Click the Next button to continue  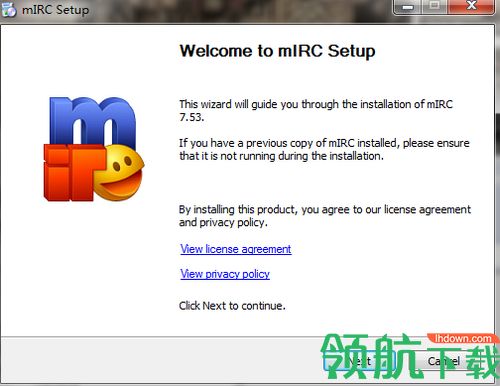[360, 361]
